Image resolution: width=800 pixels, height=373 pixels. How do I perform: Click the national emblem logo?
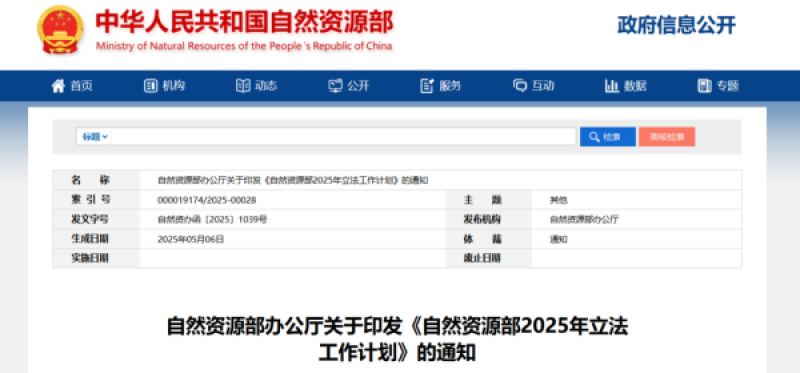point(60,30)
